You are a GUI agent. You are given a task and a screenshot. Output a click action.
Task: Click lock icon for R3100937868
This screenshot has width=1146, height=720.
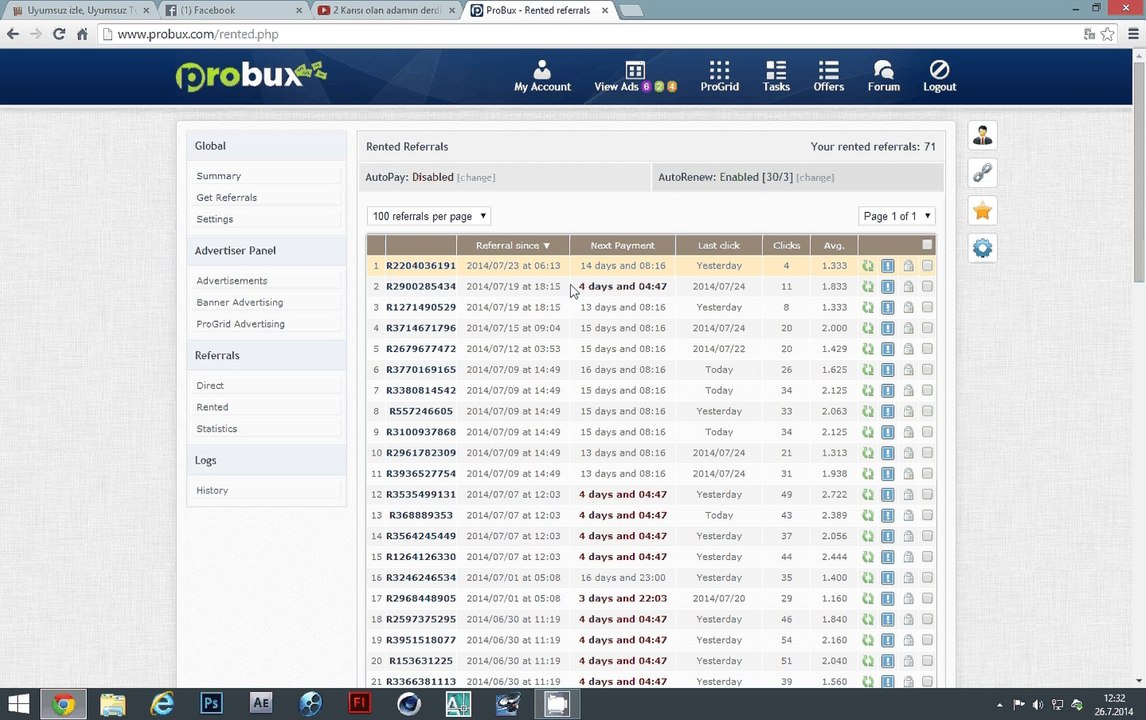click(x=908, y=432)
